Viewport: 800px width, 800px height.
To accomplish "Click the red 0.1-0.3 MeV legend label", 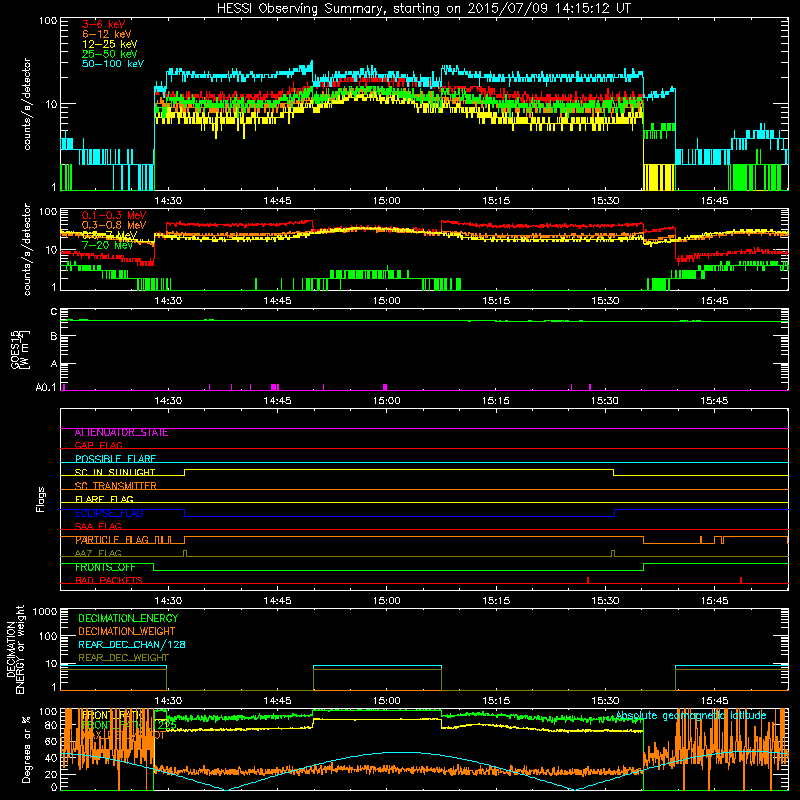I will click(114, 215).
